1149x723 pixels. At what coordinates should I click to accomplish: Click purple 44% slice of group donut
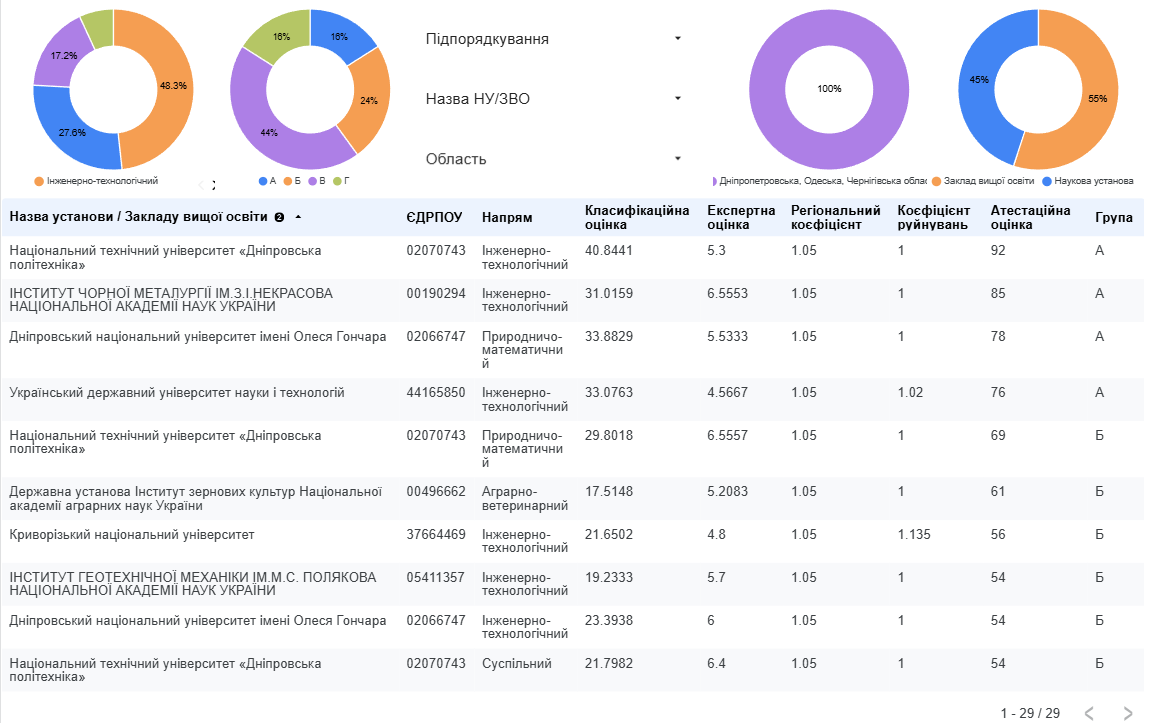[268, 133]
